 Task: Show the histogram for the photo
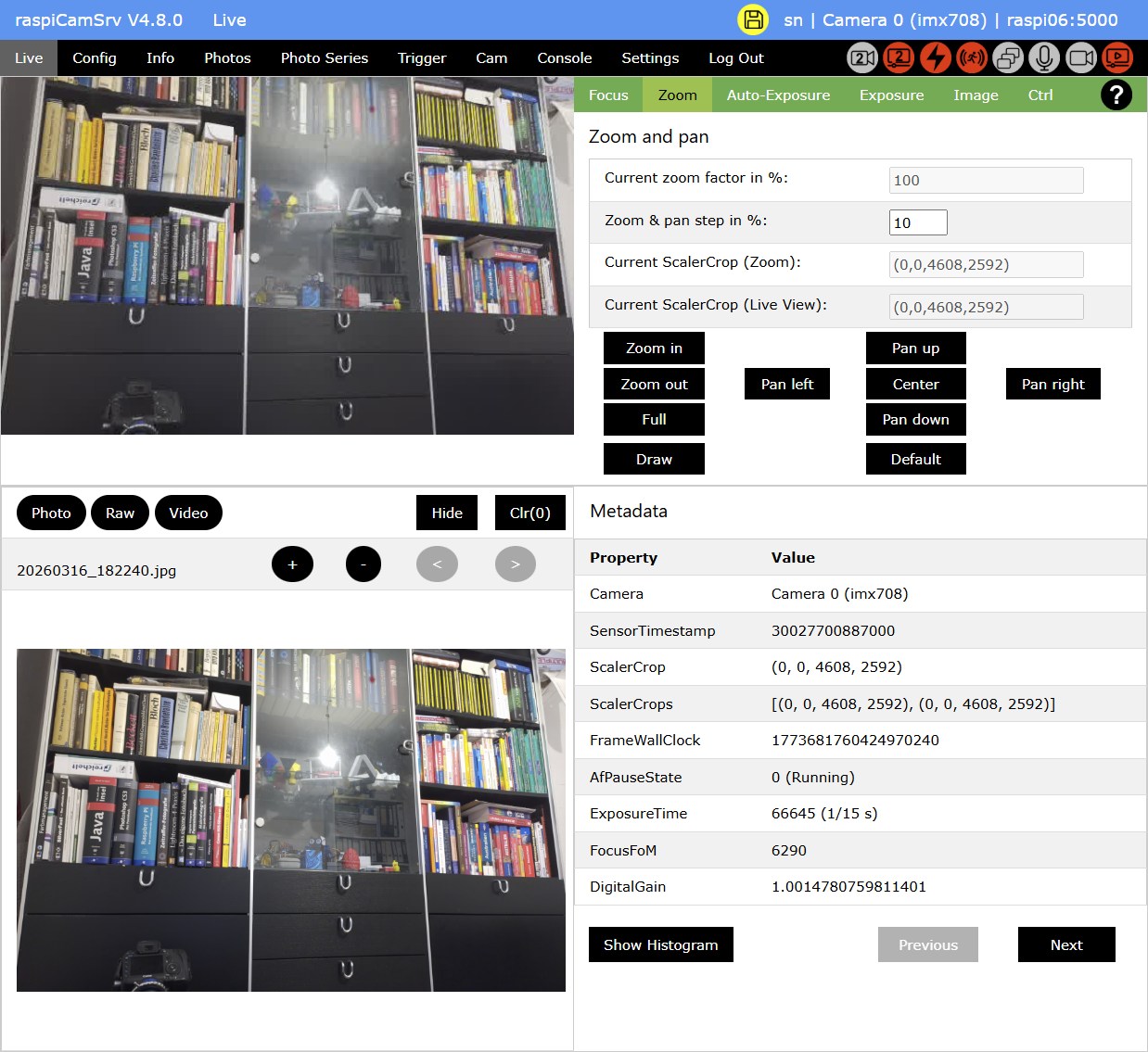pos(660,944)
